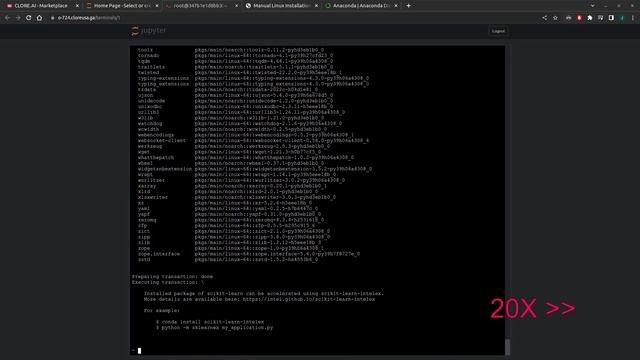Click the 'Executing transaction' line

[x=168, y=282]
